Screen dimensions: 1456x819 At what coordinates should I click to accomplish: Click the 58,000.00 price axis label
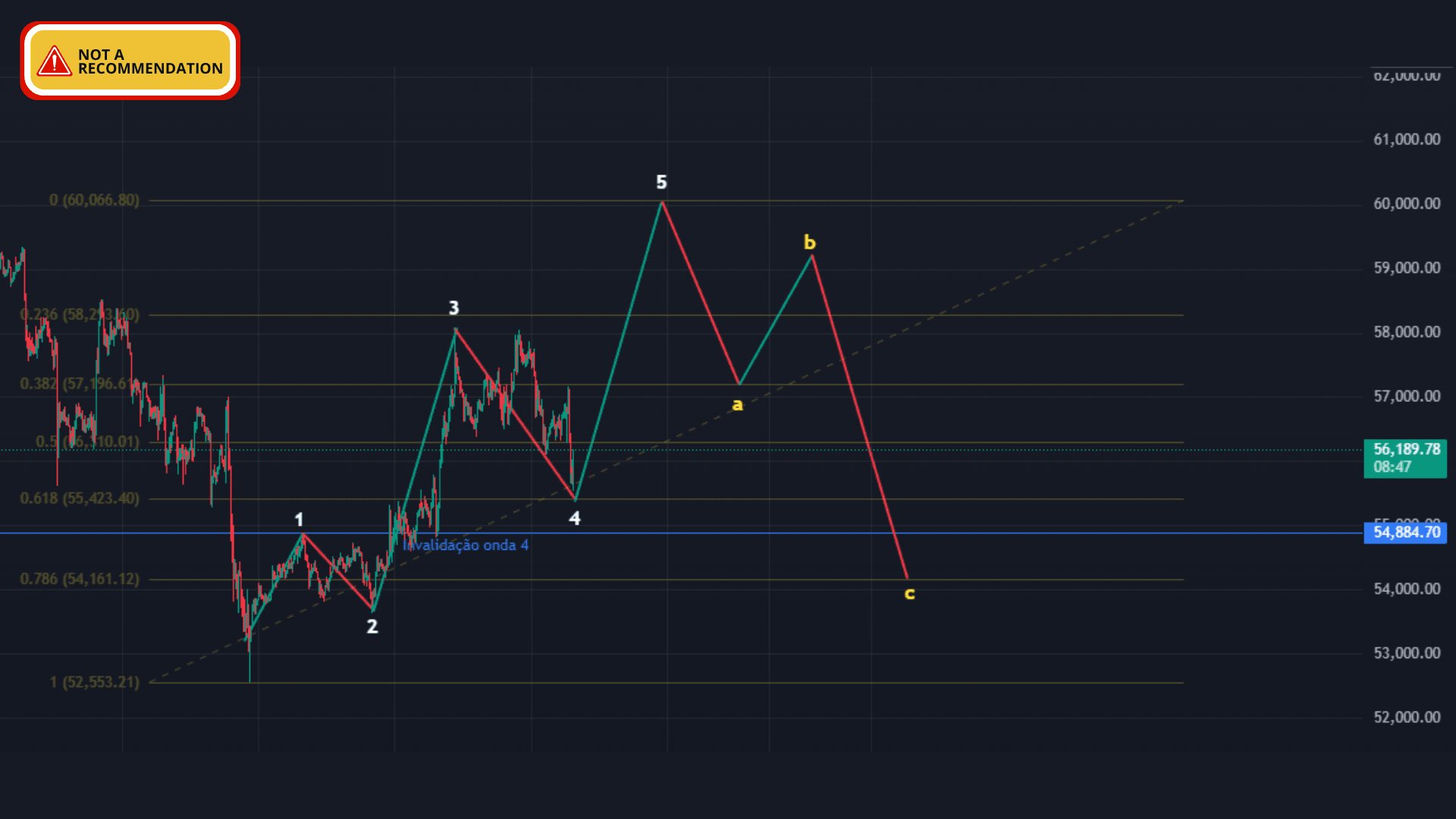point(1406,332)
